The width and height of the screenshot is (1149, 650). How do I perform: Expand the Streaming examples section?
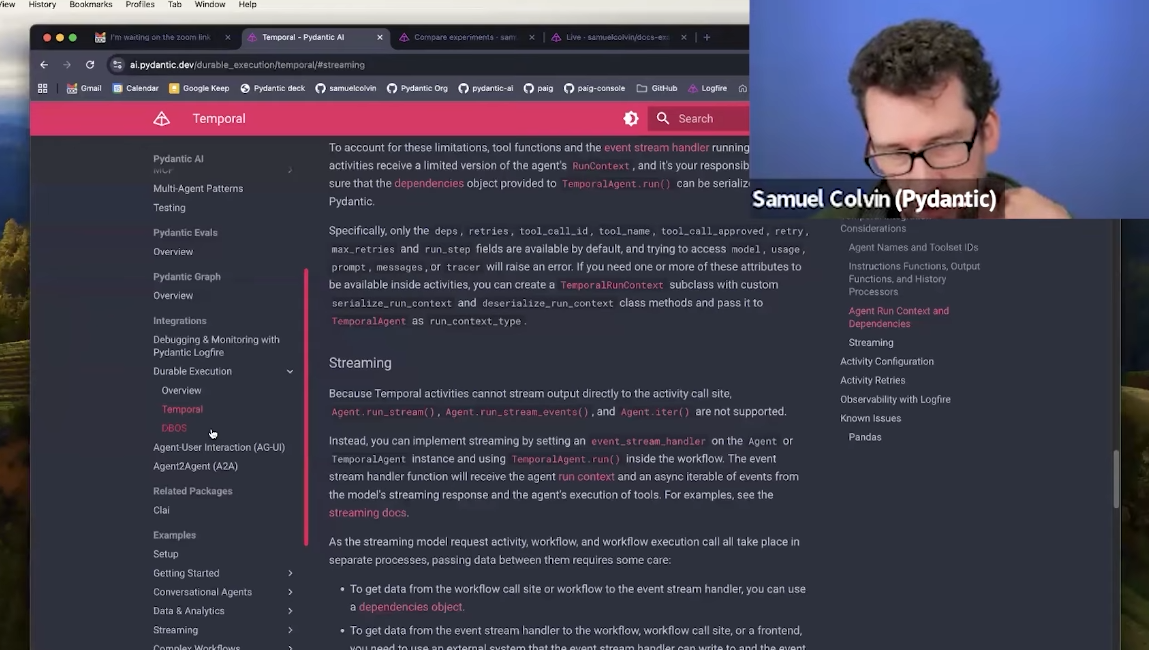click(290, 630)
